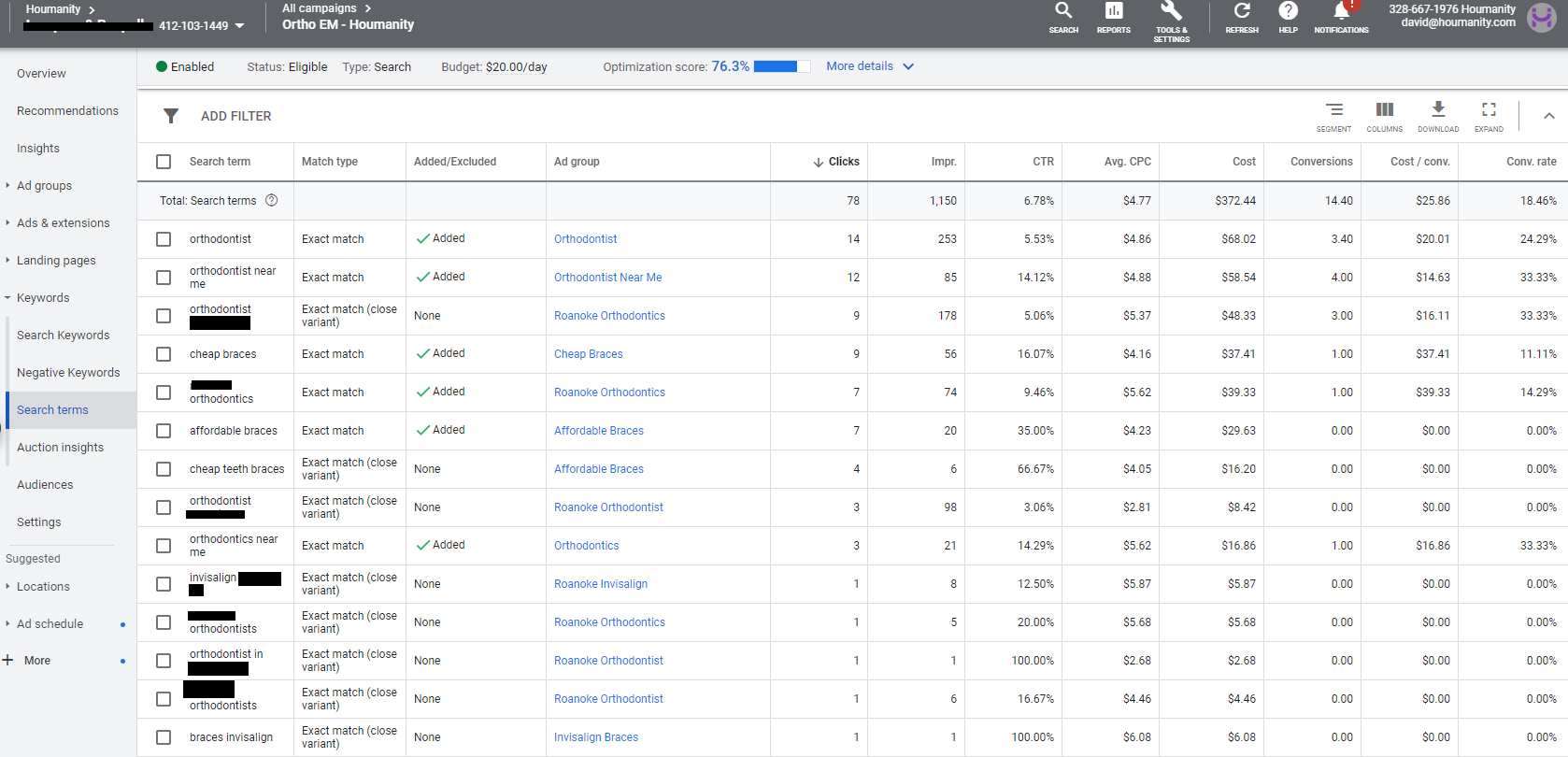Viewport: 1568px width, 757px height.
Task: Open Tools & Settings wrench icon
Action: (x=1171, y=11)
